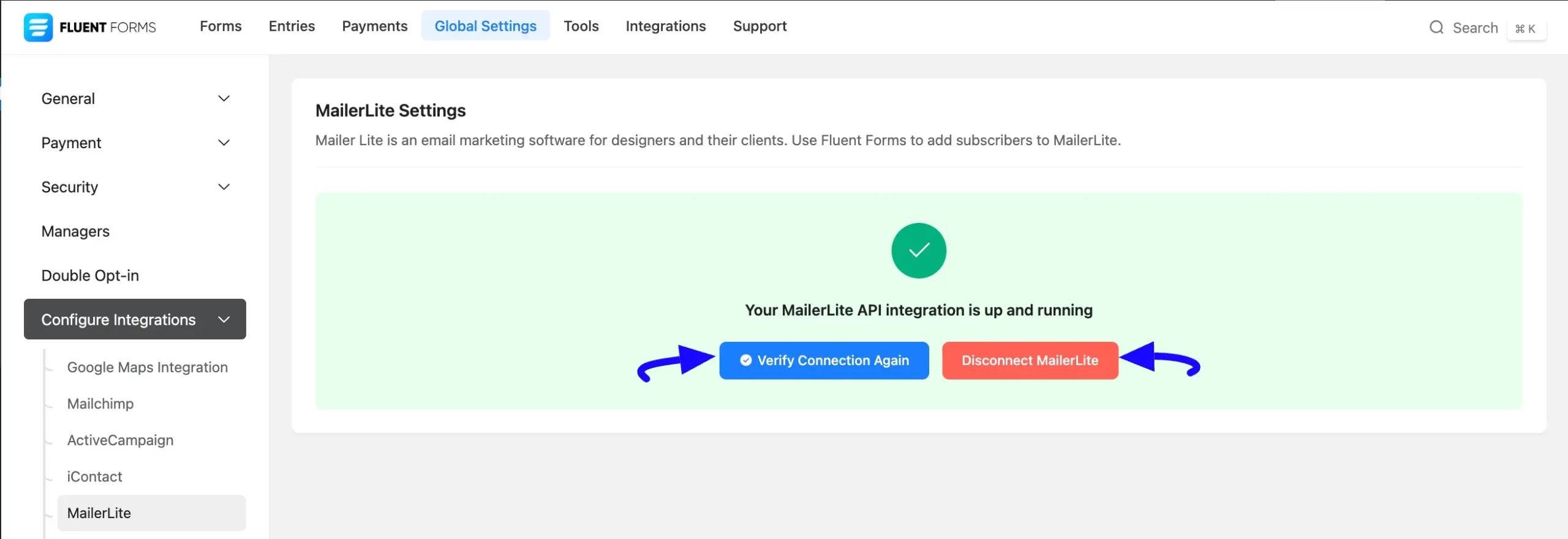This screenshot has height=539, width=1568.
Task: Open iContact integration settings
Action: pyautogui.click(x=94, y=477)
